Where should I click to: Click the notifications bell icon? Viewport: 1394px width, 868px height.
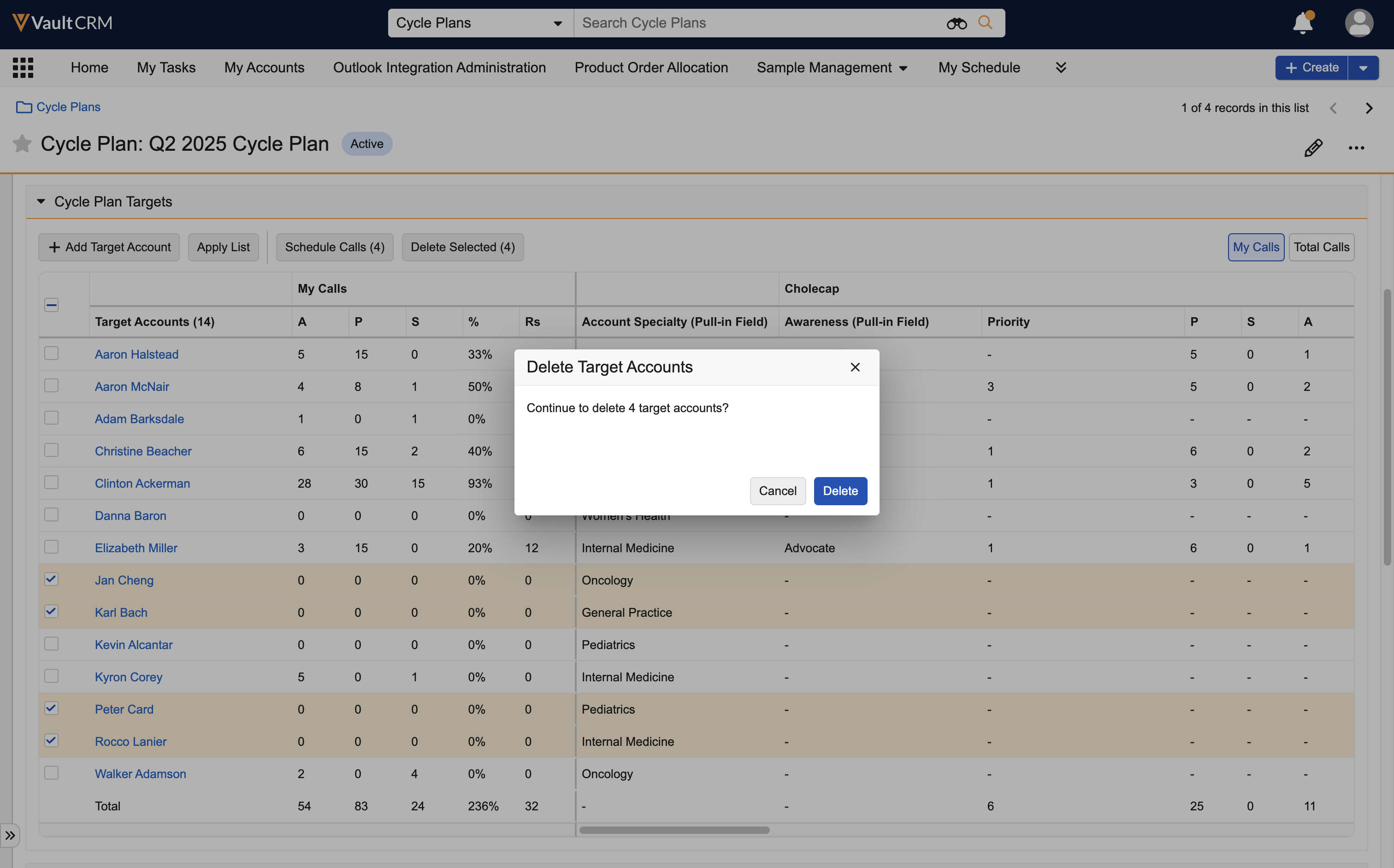point(1302,24)
